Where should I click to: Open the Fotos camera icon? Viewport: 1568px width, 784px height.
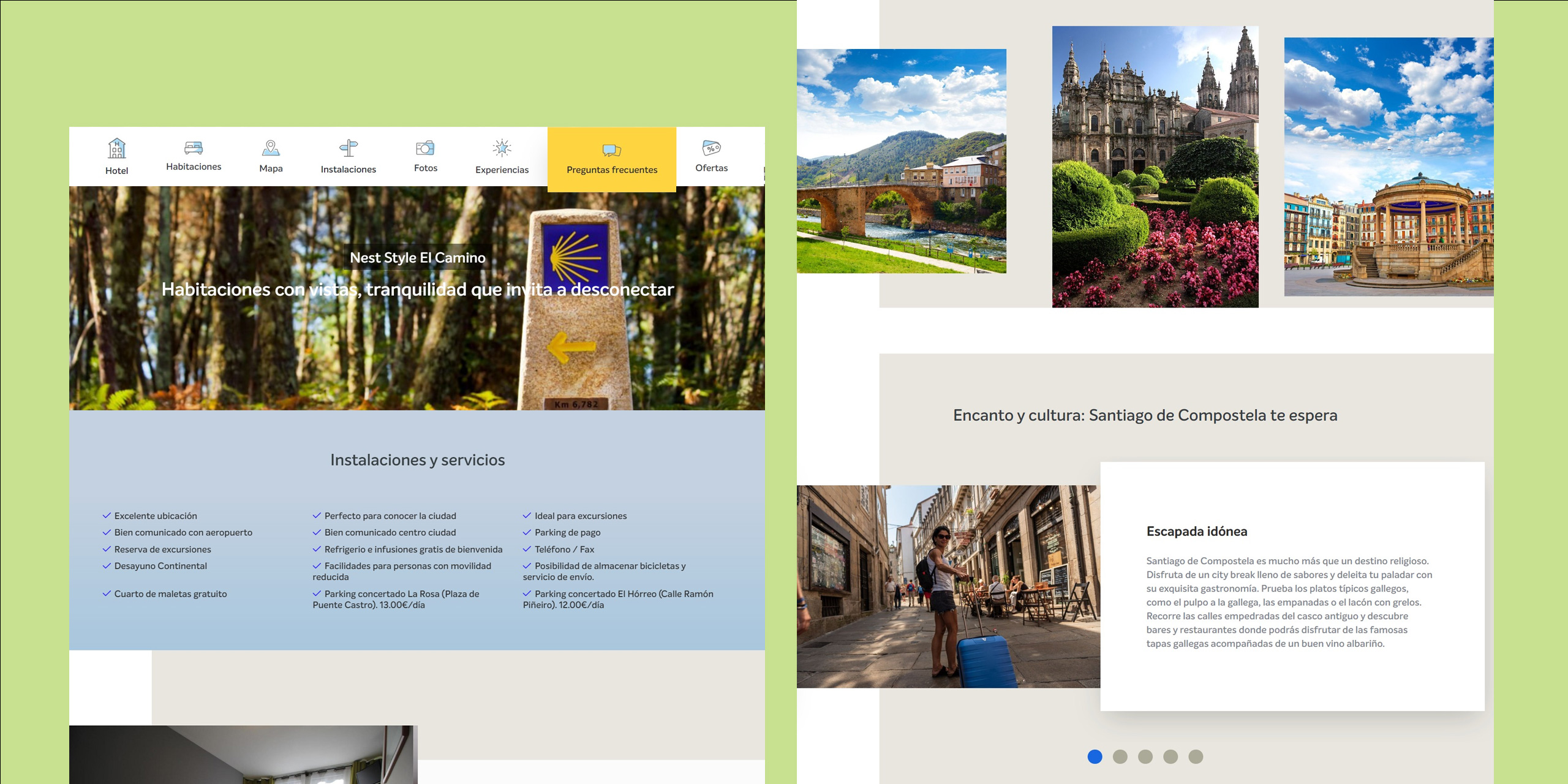click(425, 148)
